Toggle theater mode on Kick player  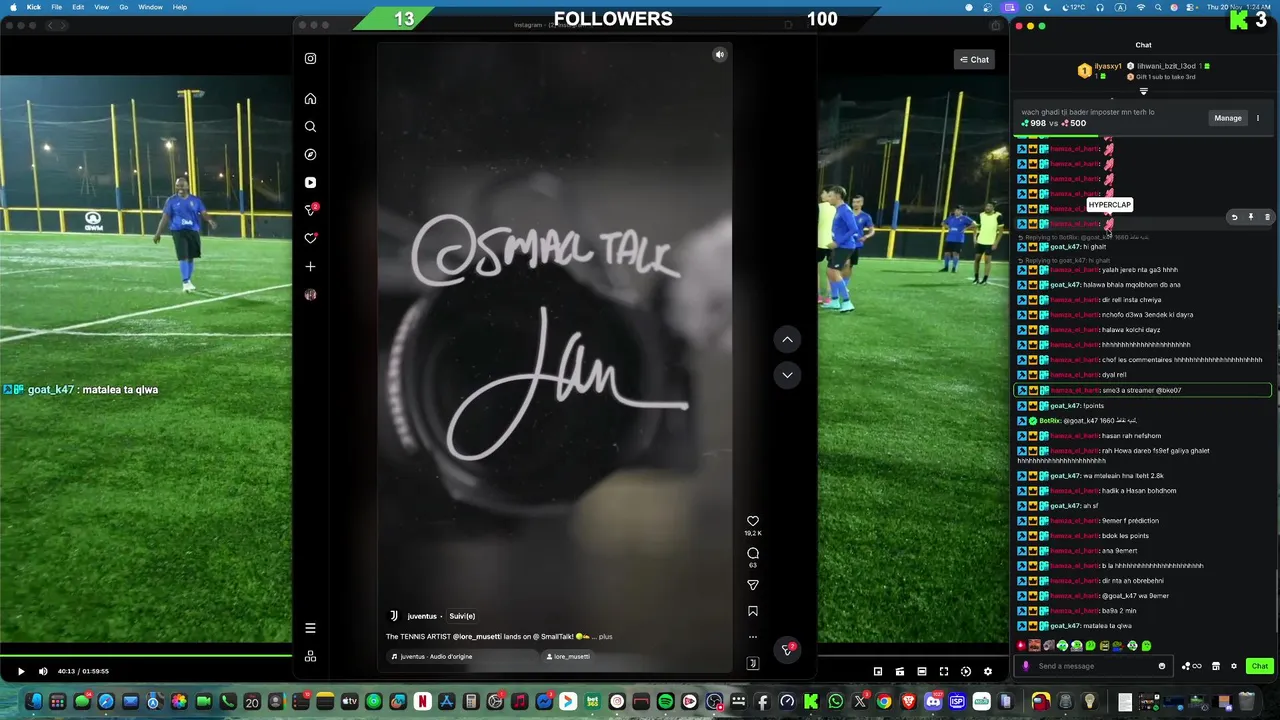[922, 671]
